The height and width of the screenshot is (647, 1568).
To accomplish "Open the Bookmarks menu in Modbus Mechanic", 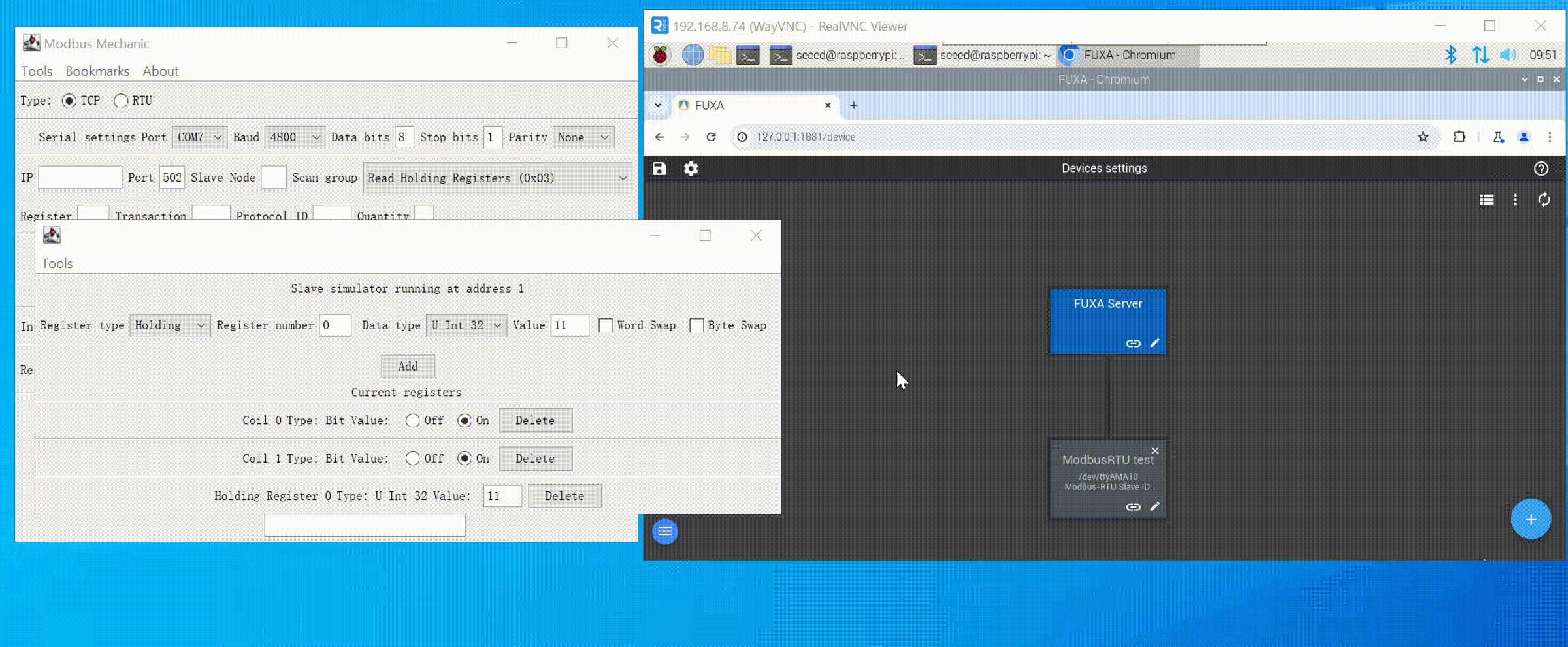I will point(97,71).
